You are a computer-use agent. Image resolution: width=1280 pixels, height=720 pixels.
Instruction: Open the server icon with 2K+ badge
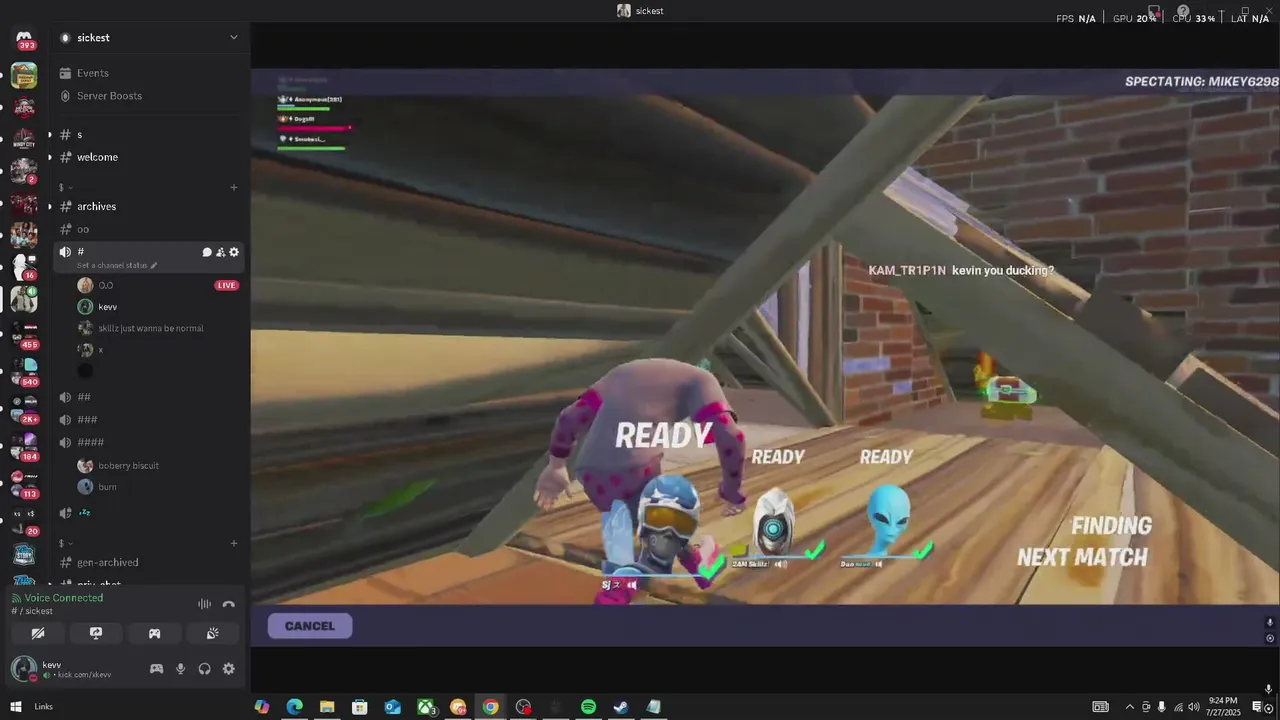point(24,408)
